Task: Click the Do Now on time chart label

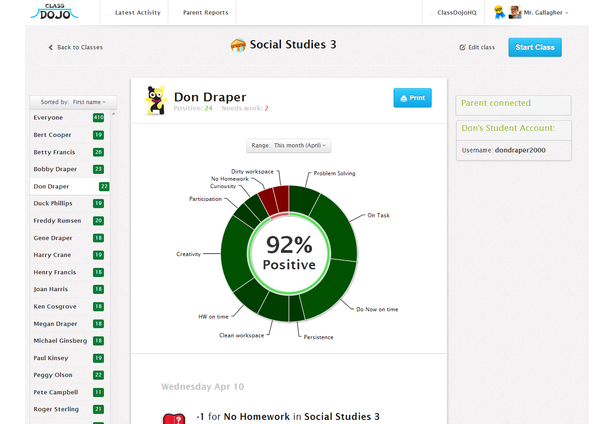Action: 377,309
